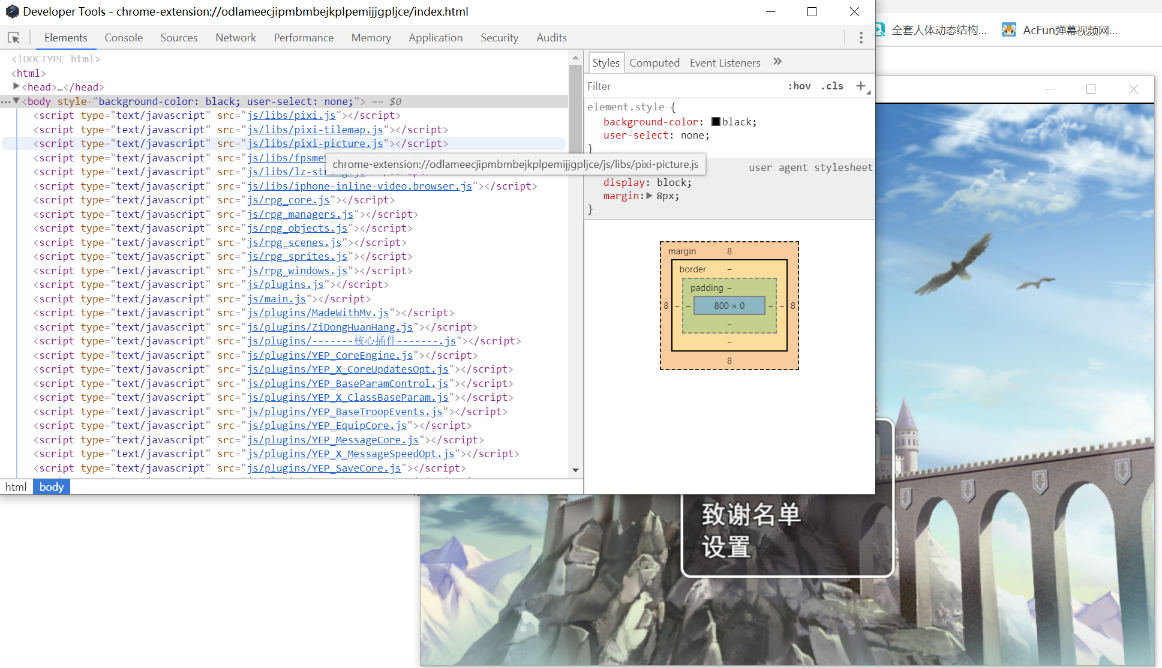Open the YEP_X_MessageSpeedOpt.js link
Image resolution: width=1162 pixels, height=668 pixels.
pyautogui.click(x=351, y=454)
